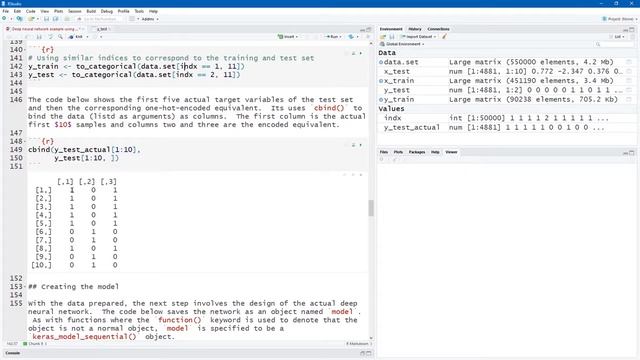Click the environment search field
640x360 pixels.
[x=614, y=44]
